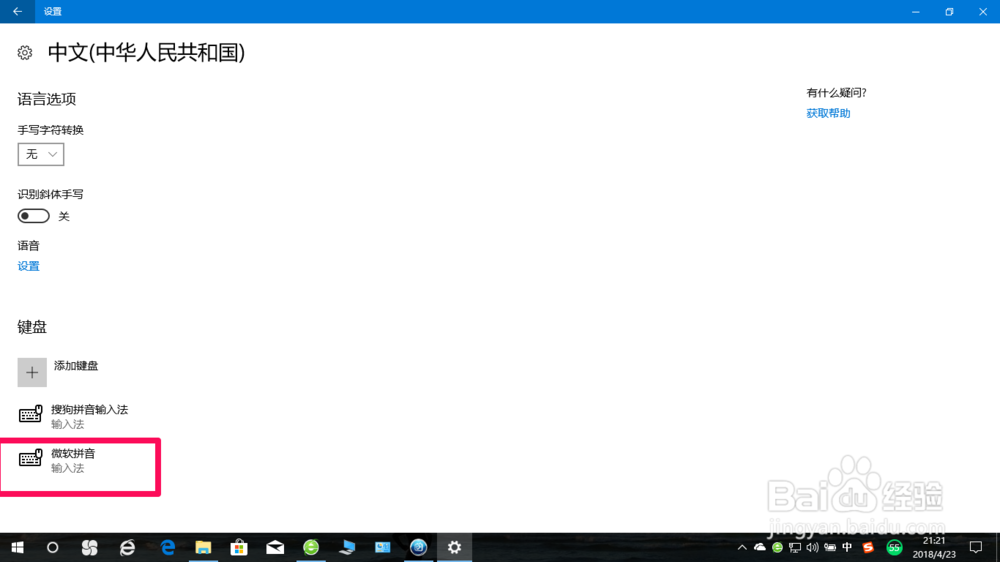Click the 关 label beside the toggle

[64, 217]
